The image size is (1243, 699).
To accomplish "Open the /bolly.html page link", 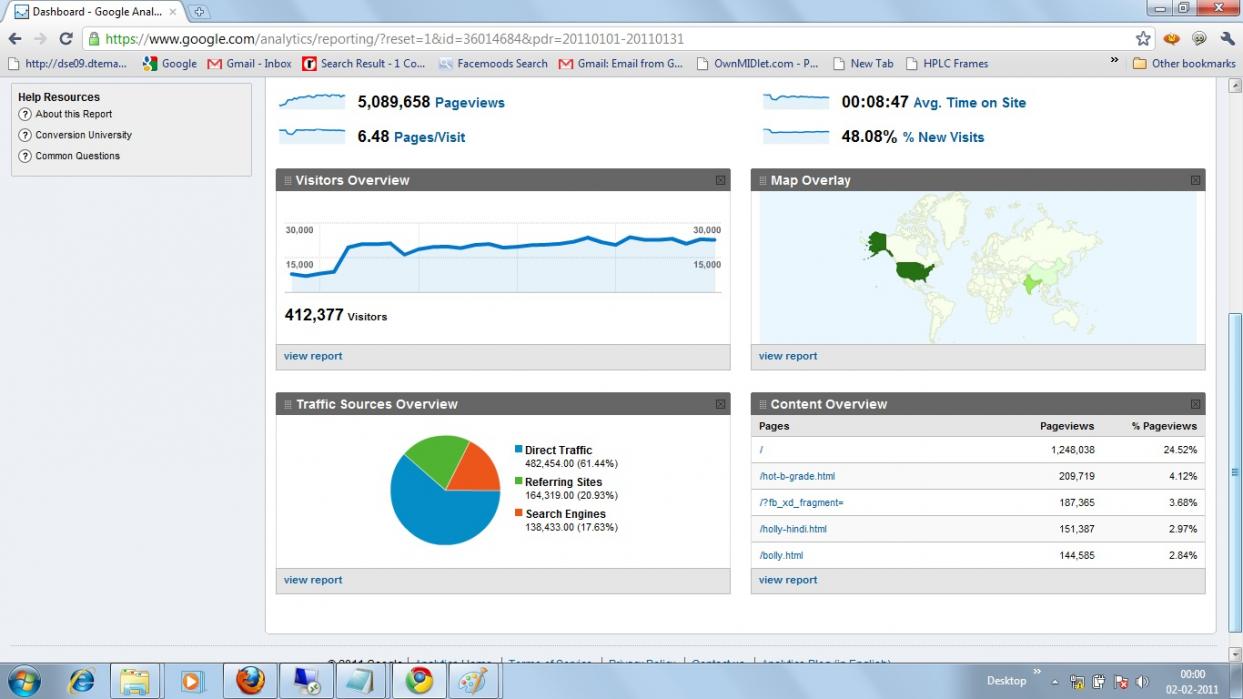I will [781, 555].
